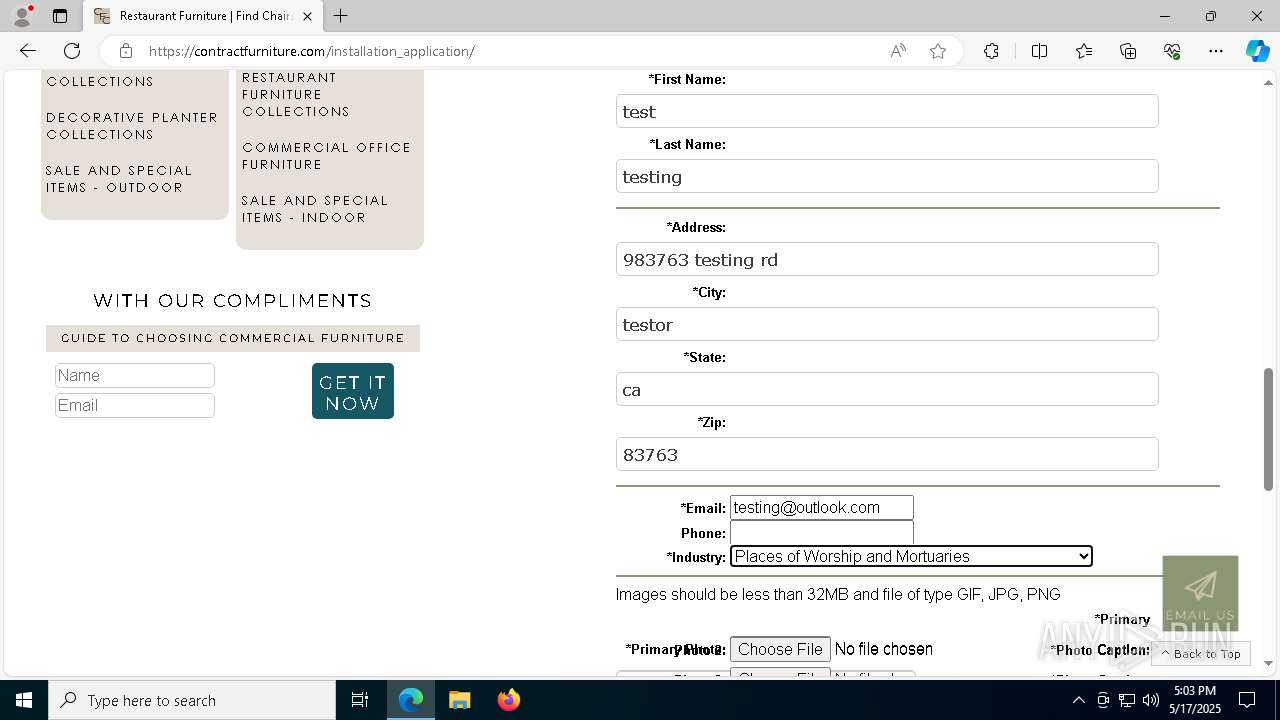Screen dimensions: 1280x720
Task: Click Back to Top button
Action: (1201, 653)
